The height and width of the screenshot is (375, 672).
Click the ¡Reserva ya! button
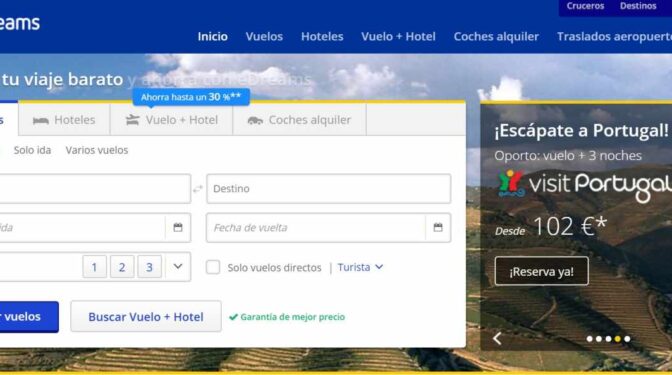(x=542, y=271)
